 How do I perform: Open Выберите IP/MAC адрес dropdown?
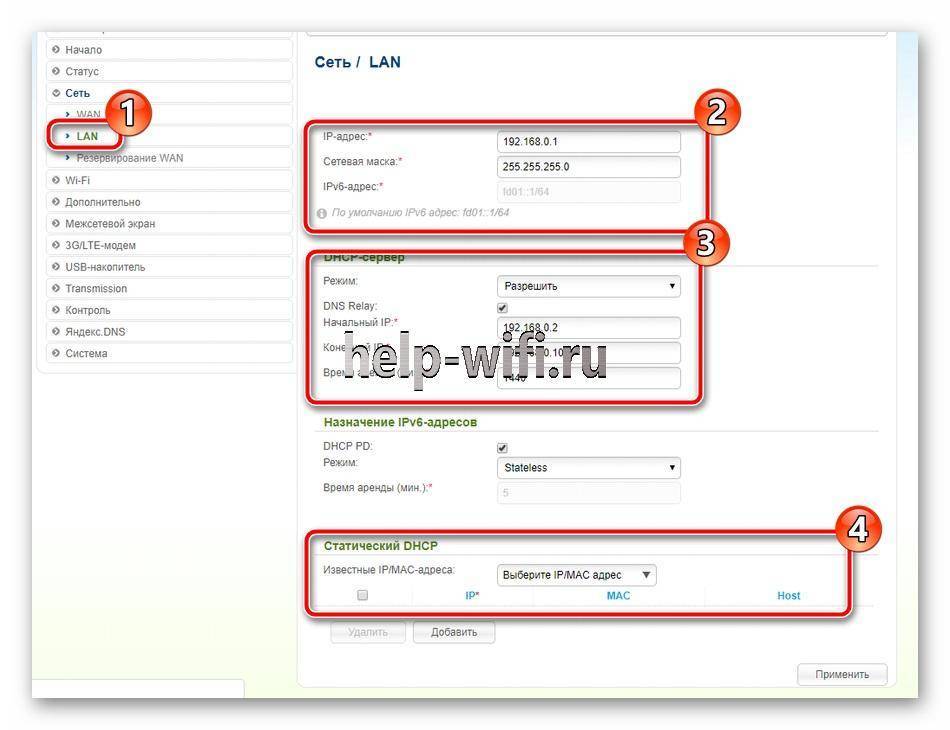(576, 575)
